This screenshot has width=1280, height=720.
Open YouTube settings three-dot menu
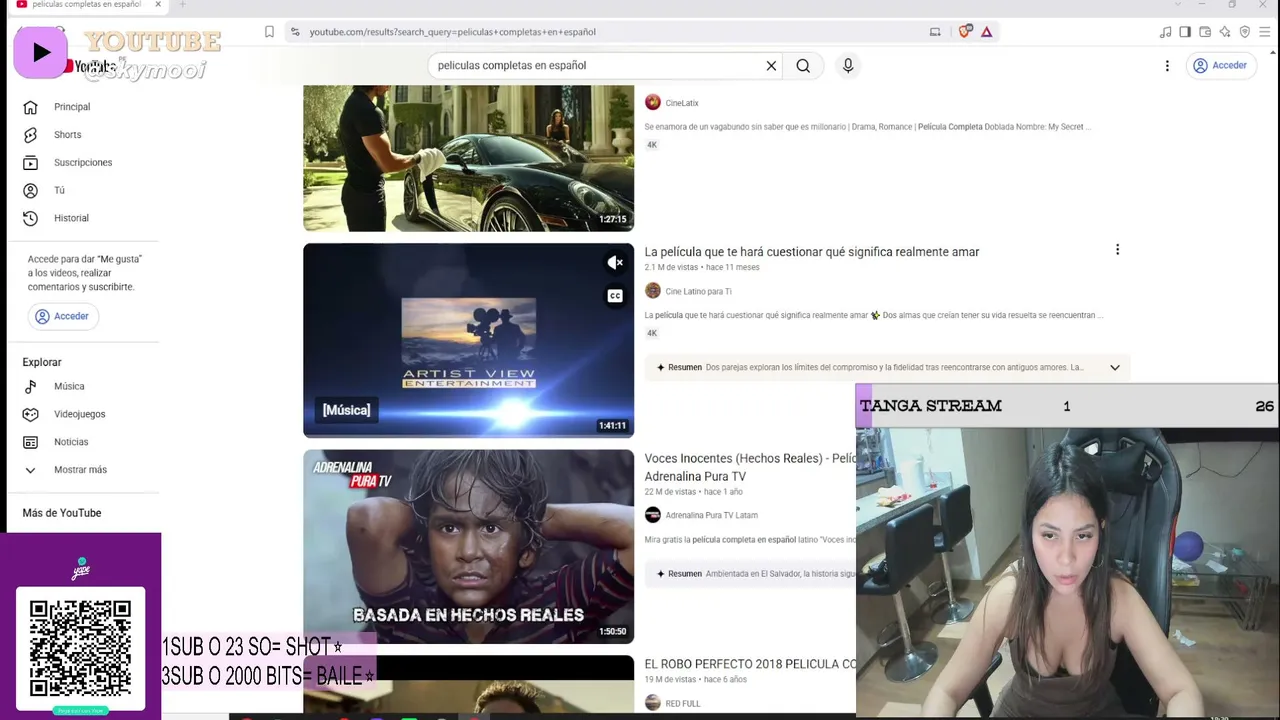1167,66
